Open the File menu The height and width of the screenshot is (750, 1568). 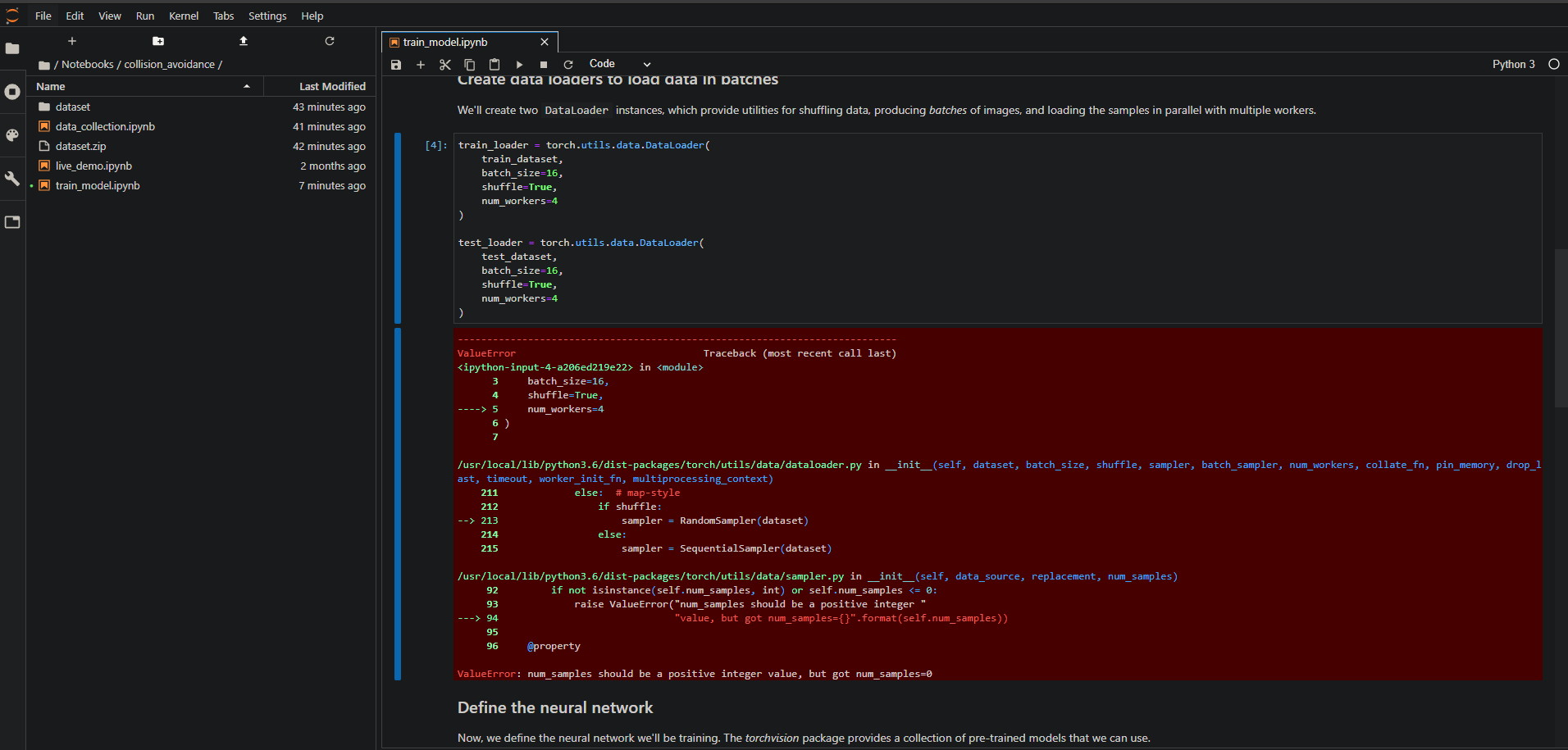43,16
